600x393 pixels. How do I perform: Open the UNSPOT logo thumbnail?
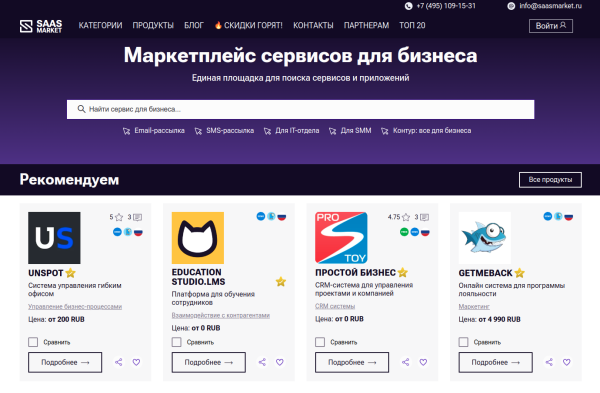[x=54, y=238]
